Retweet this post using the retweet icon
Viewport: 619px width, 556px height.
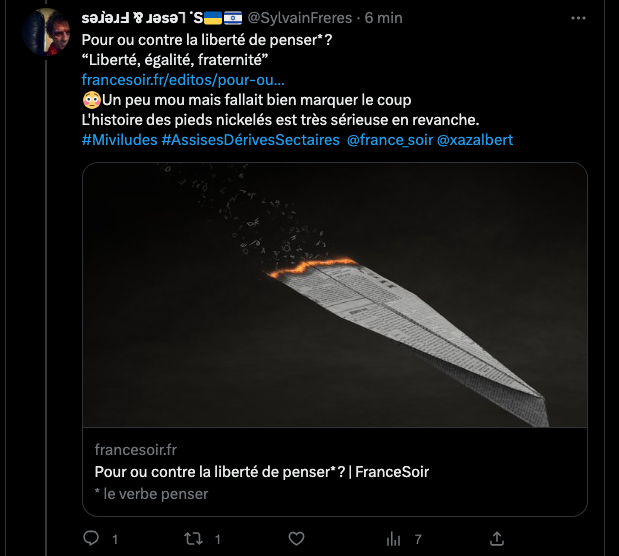tap(193, 538)
